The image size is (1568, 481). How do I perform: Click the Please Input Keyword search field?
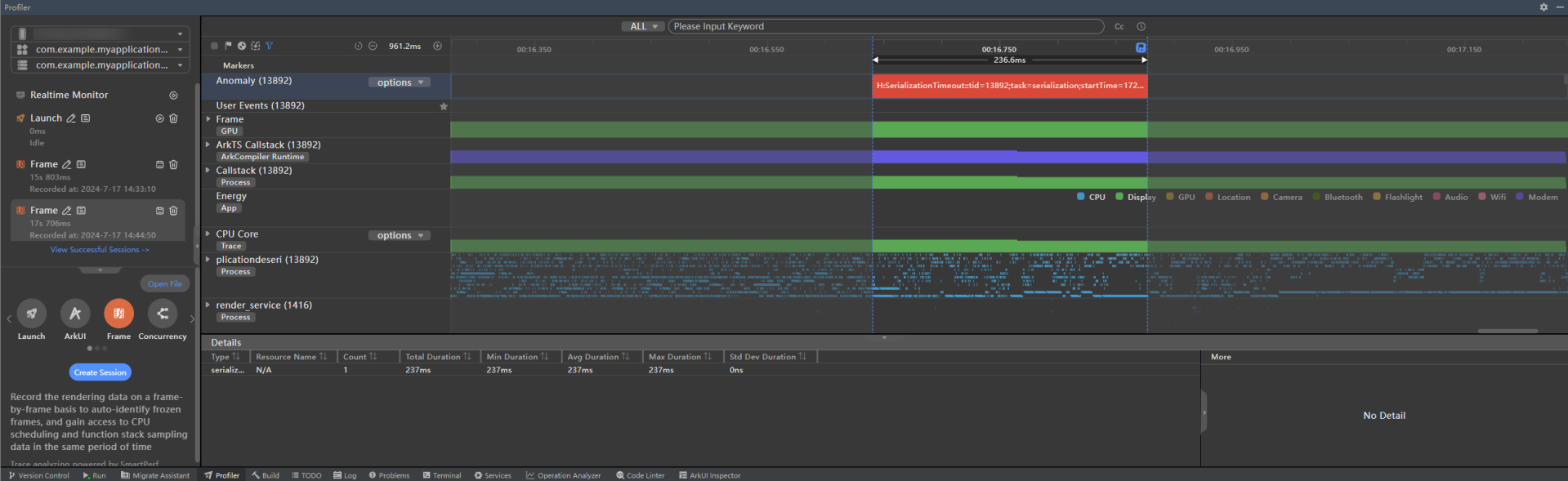[886, 26]
